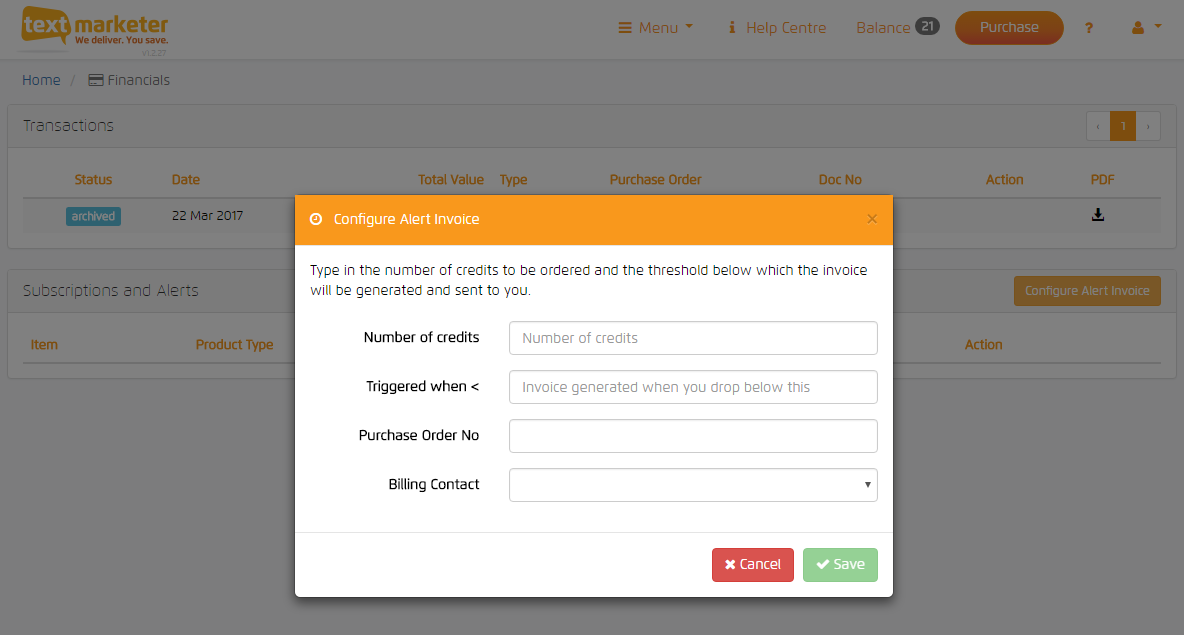Click the previous page arrow in Transactions

(x=1098, y=126)
